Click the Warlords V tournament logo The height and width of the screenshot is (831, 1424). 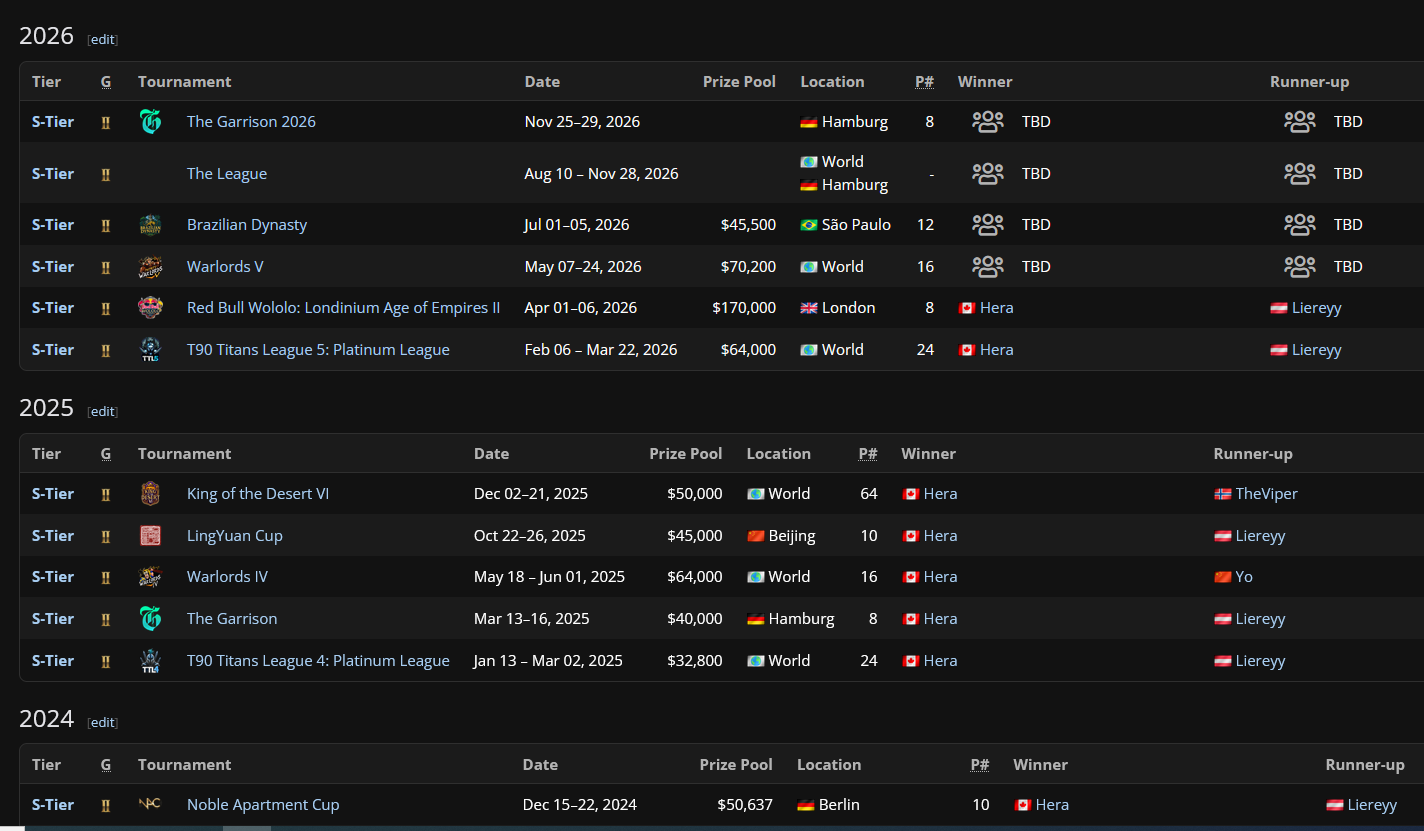pos(150,267)
